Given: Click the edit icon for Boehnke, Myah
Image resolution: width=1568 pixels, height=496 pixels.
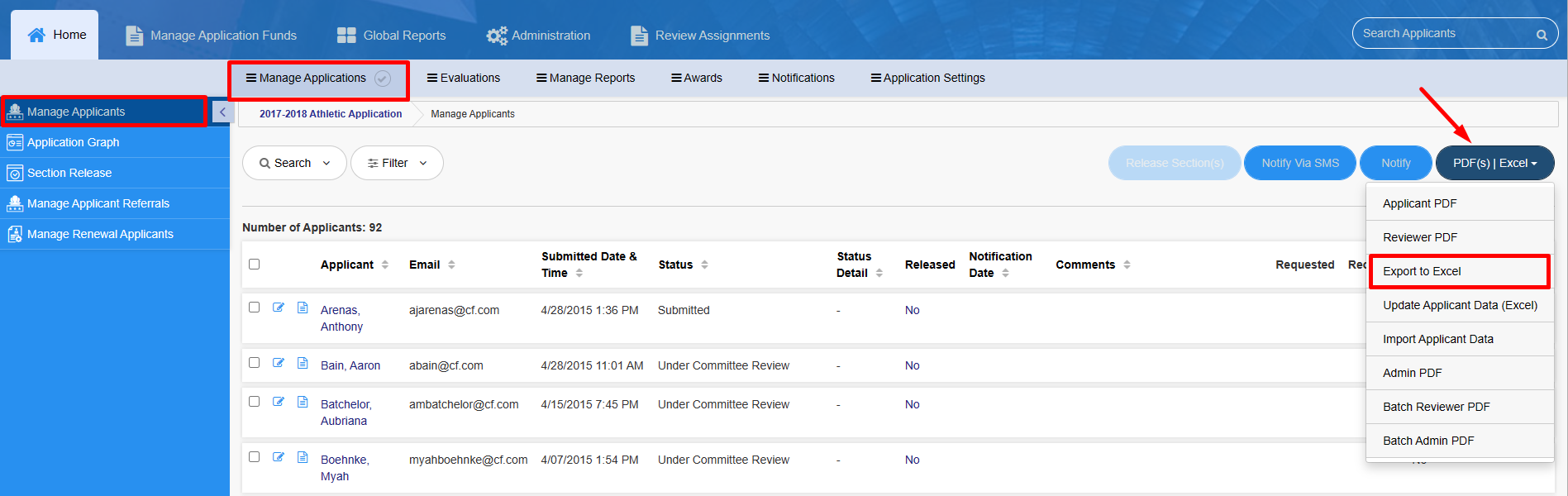Looking at the screenshot, I should pos(279,457).
